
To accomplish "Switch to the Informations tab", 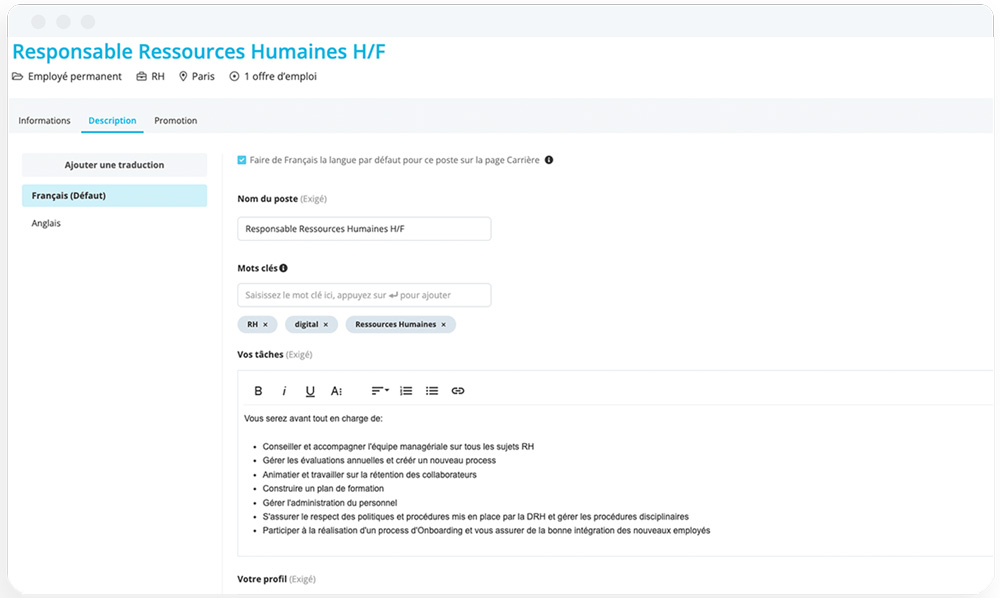I will [44, 121].
